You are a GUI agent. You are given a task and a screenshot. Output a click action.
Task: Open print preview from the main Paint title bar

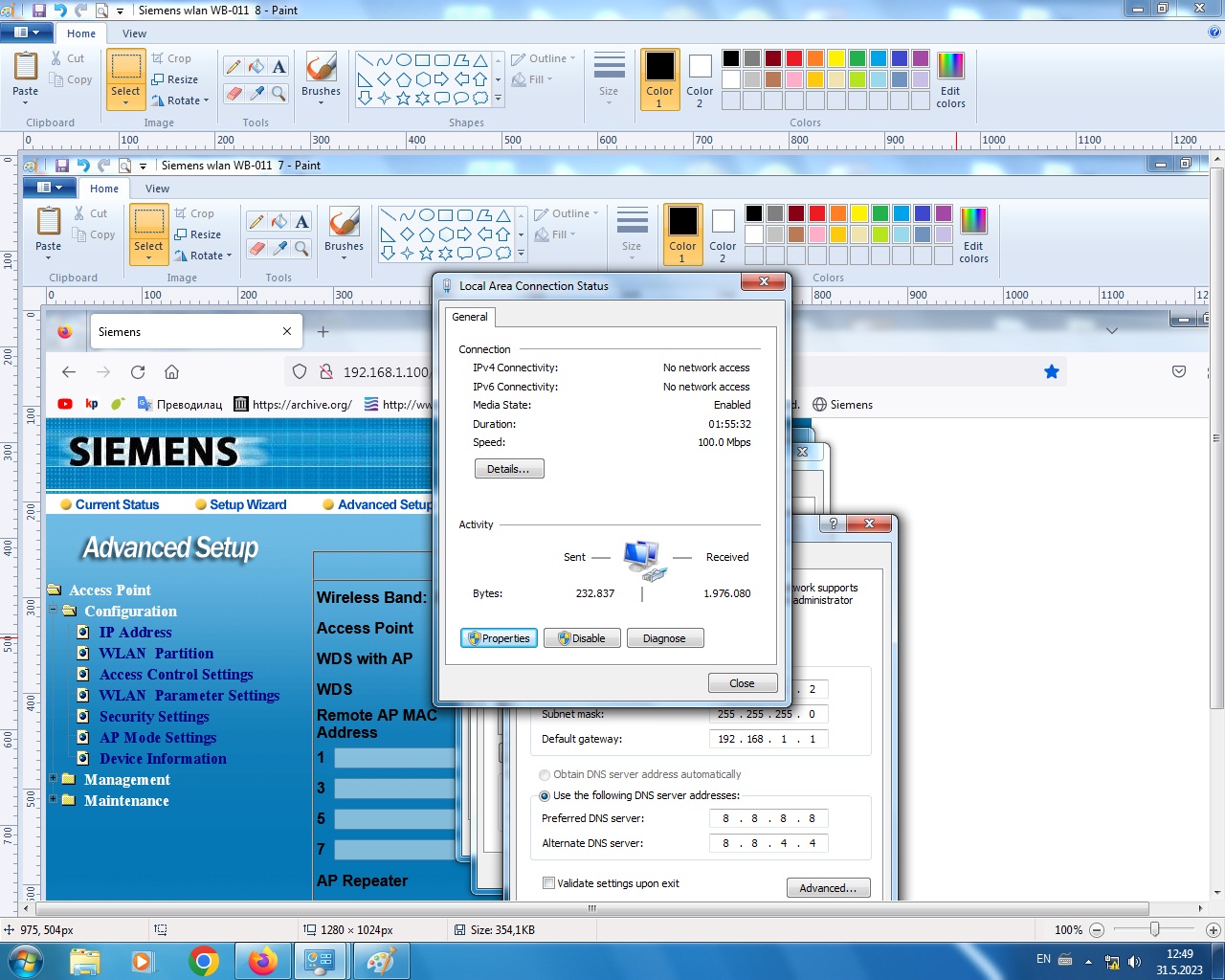[101, 10]
